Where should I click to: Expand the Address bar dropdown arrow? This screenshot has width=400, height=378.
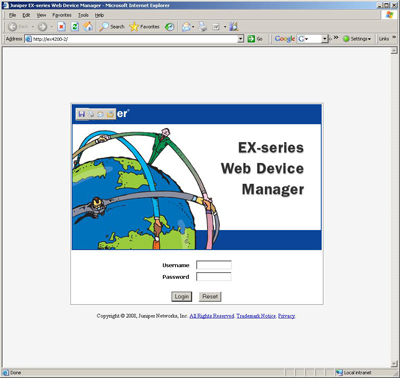click(241, 39)
